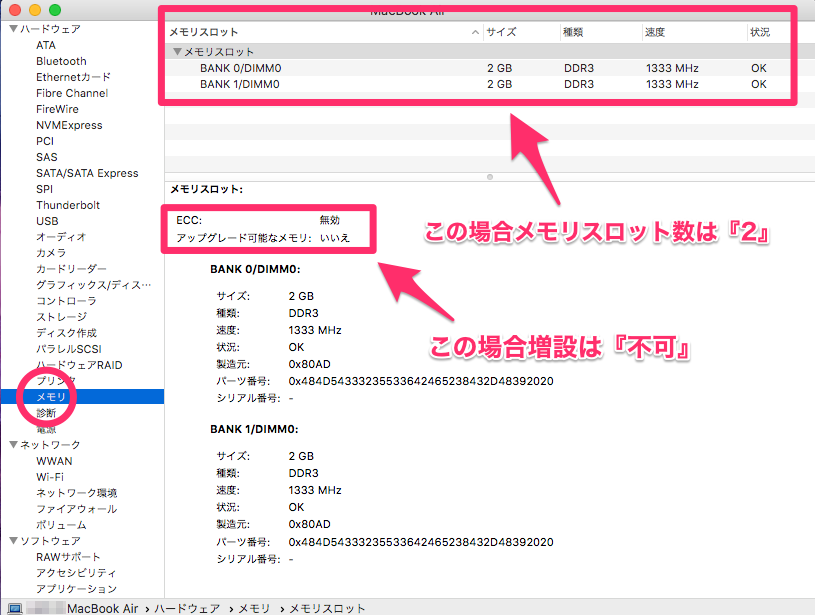Select ストレージ in the sidebar
Screen dimensions: 815x615
[x=61, y=317]
